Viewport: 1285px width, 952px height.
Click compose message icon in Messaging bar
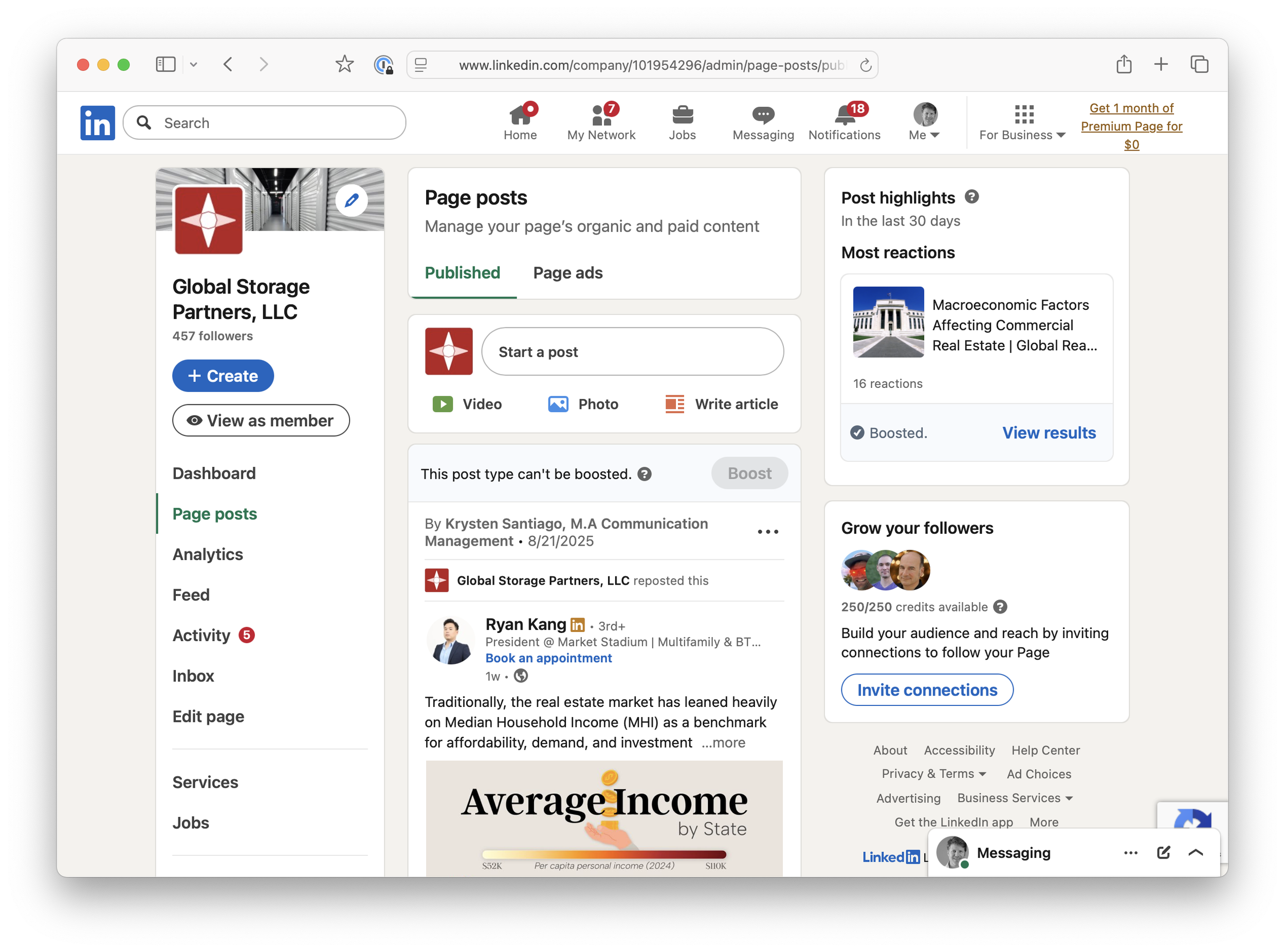click(x=1163, y=852)
